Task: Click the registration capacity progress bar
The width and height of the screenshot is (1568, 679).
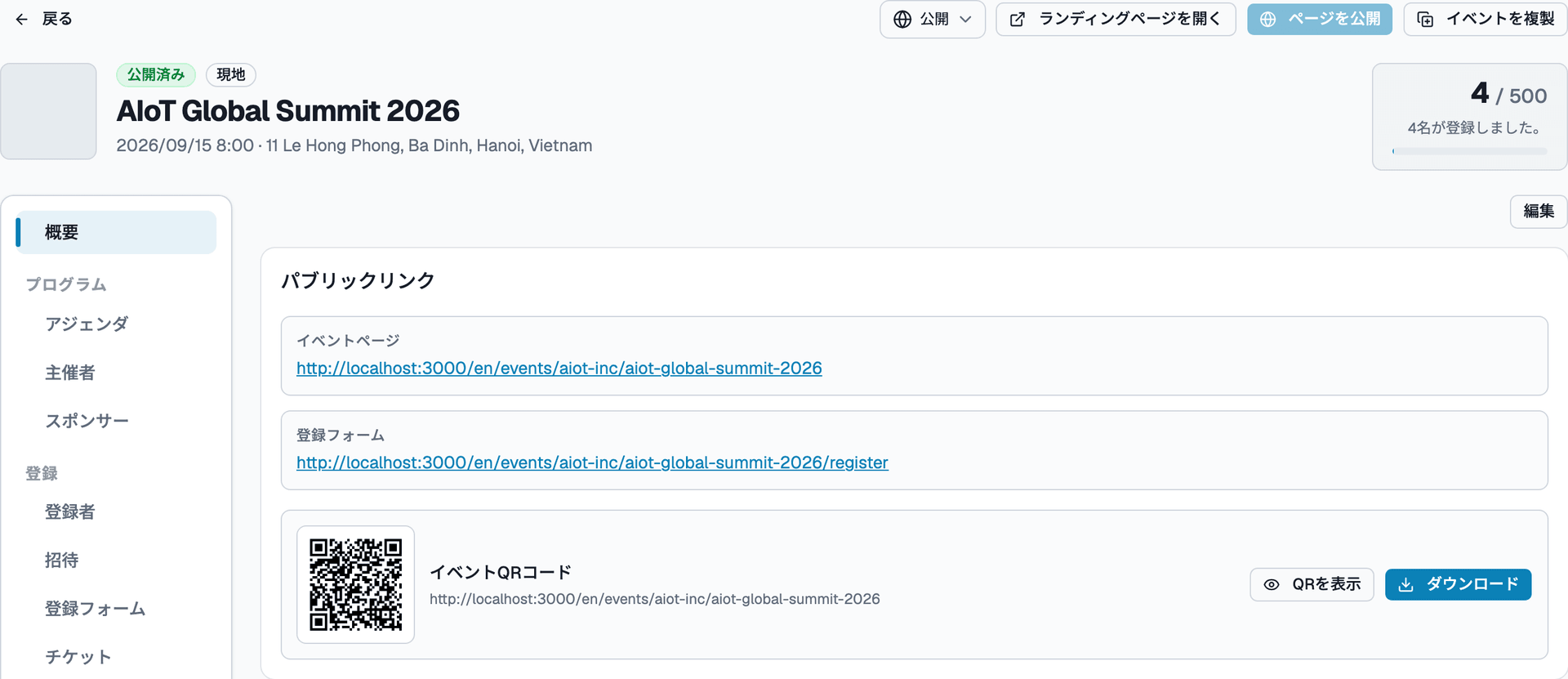Action: (x=1469, y=151)
